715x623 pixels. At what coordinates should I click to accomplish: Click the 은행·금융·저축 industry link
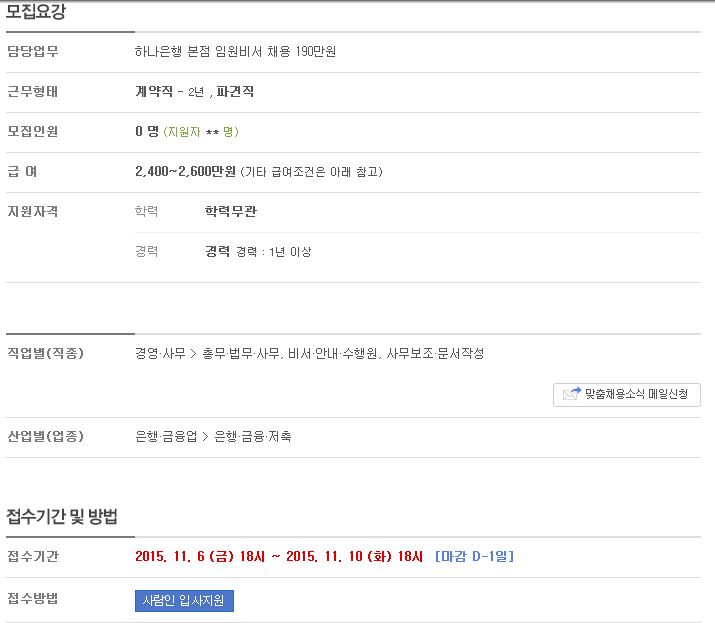pos(253,436)
